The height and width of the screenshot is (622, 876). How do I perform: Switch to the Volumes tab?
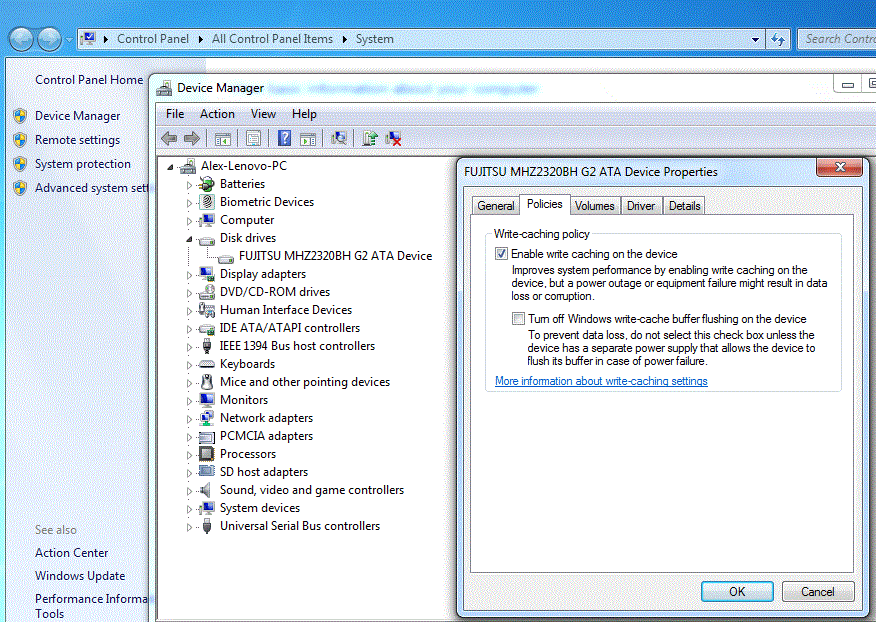594,206
